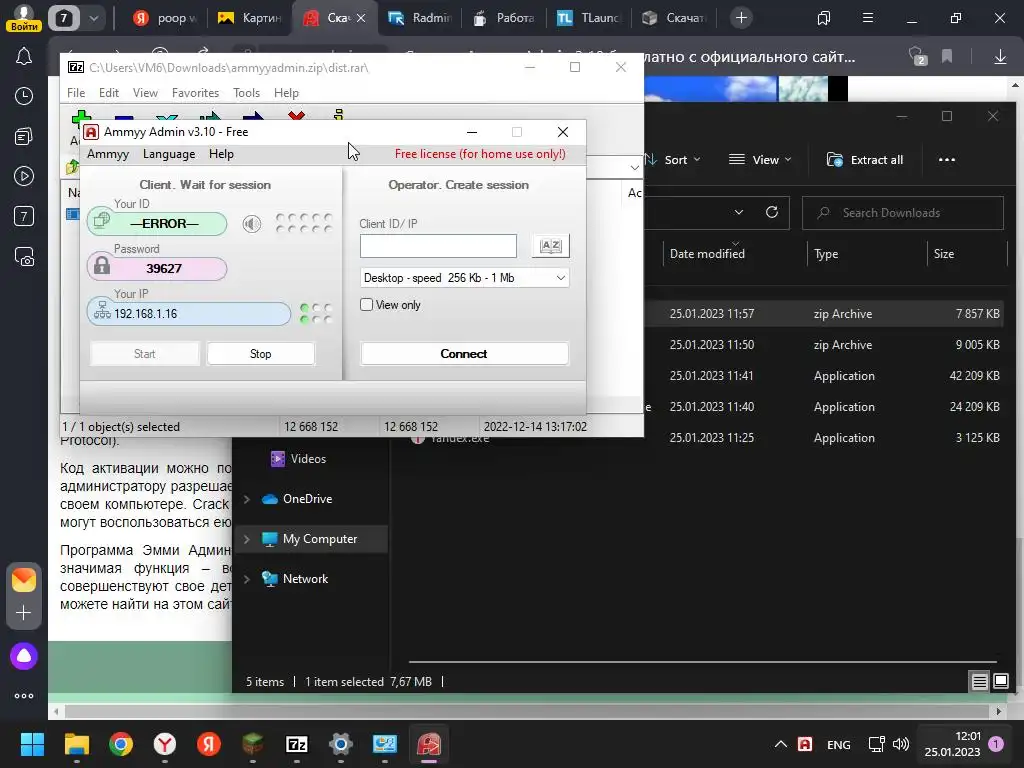
Task: Open the contact book A-Z icon
Action: click(551, 246)
